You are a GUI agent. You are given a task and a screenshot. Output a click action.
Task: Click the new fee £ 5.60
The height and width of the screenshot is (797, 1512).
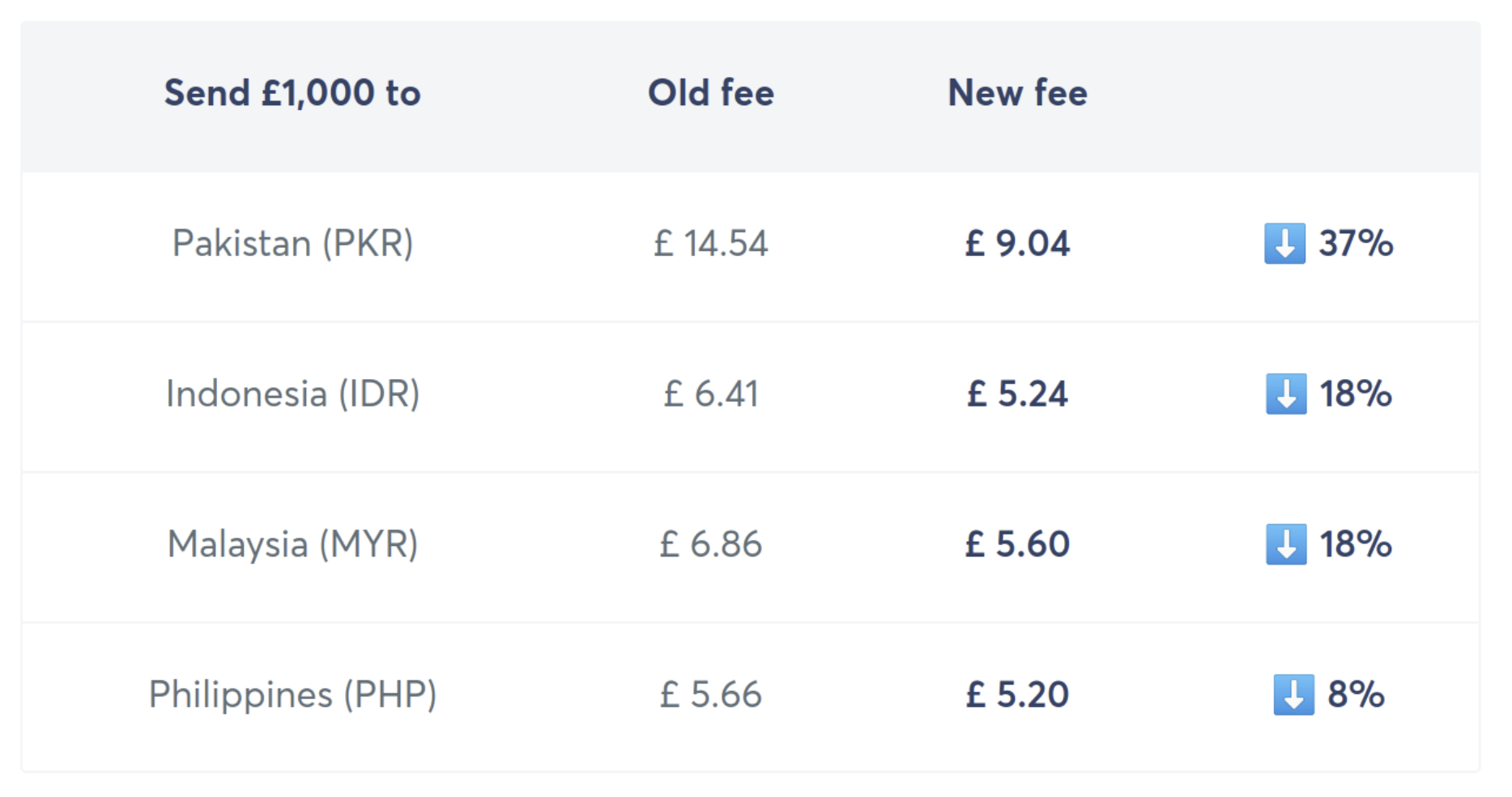[x=1017, y=544]
